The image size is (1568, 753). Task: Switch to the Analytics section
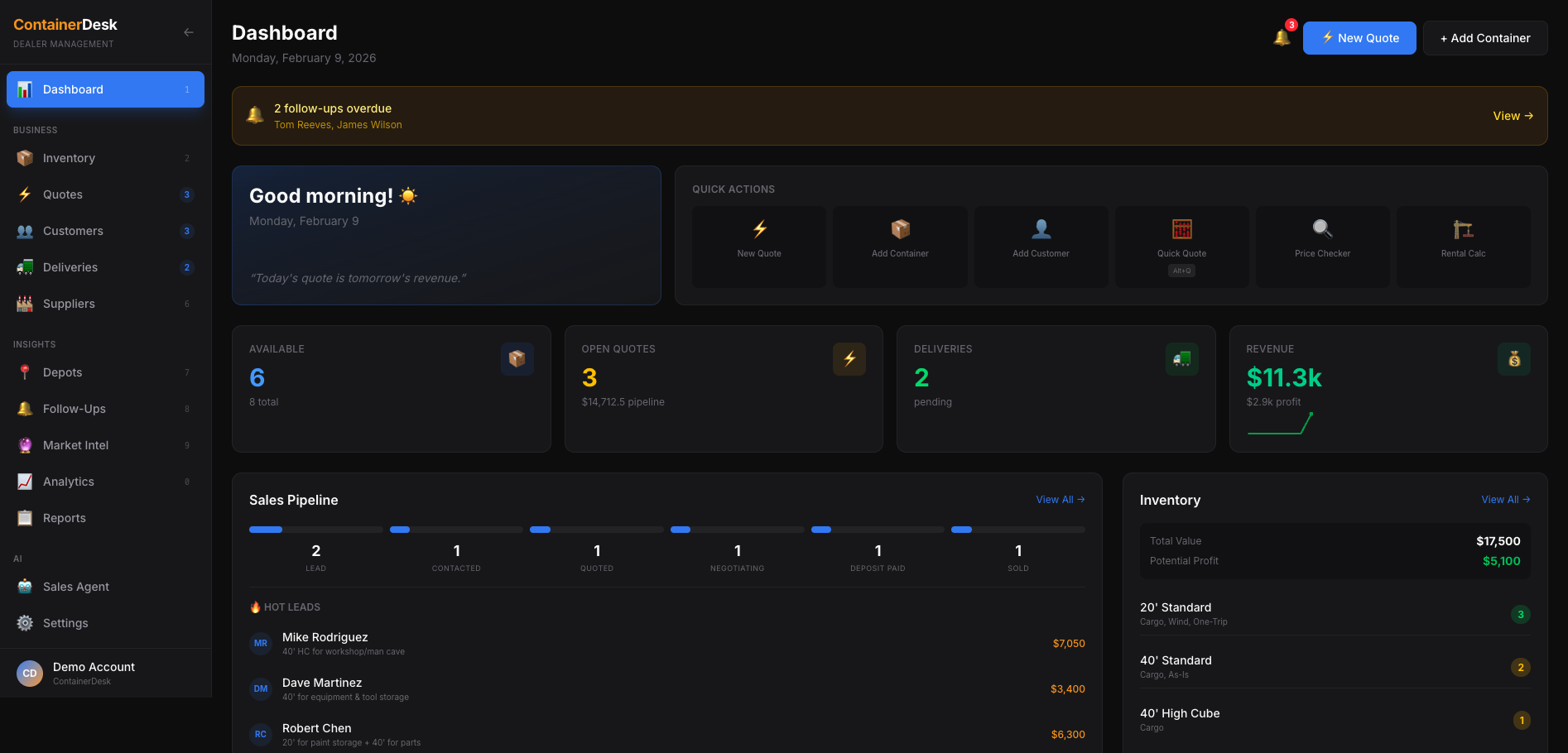(x=68, y=481)
